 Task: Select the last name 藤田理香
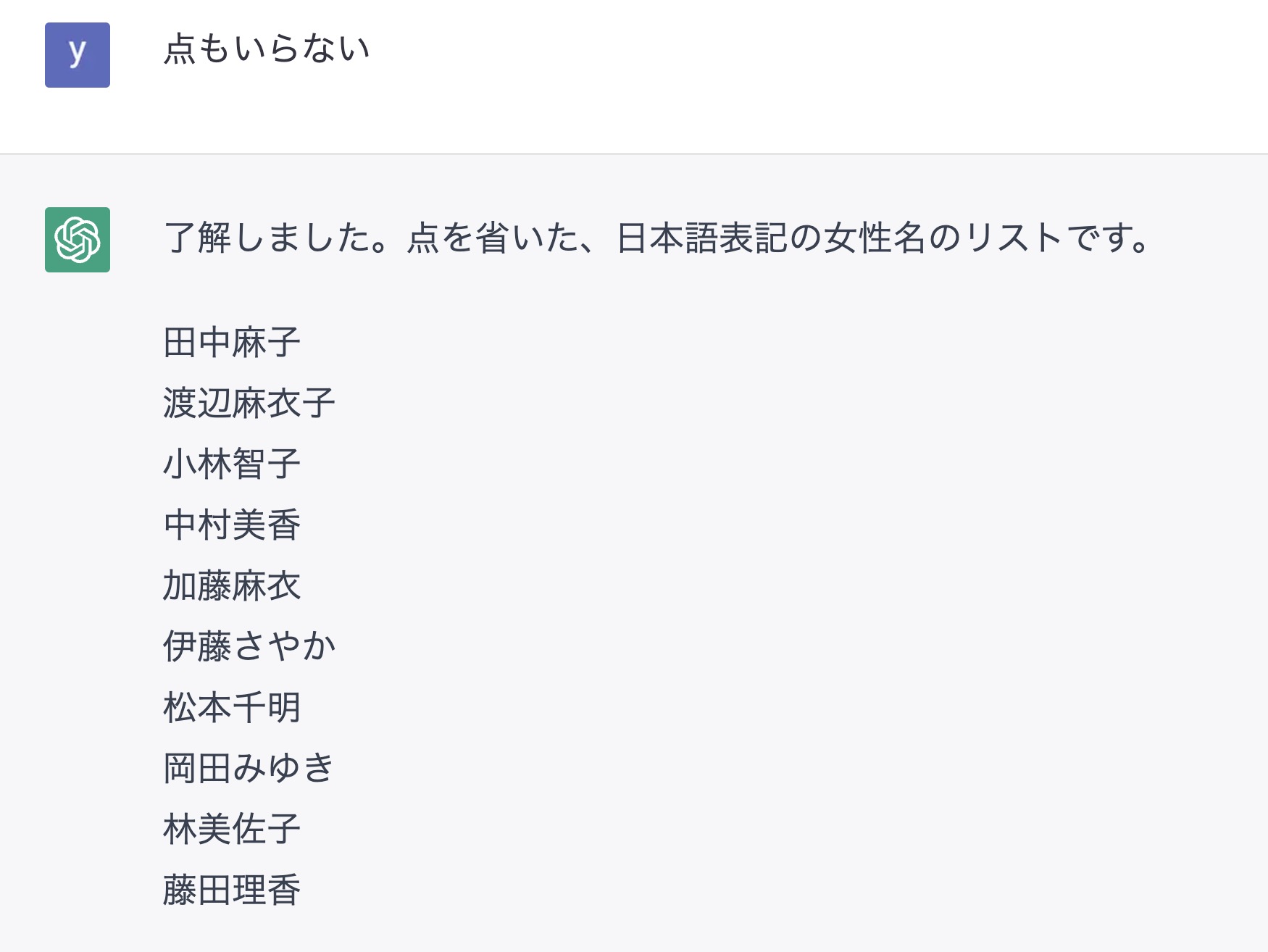tap(232, 890)
